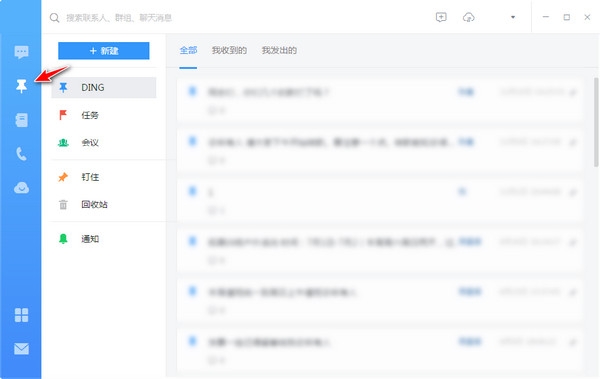Maximize the DingTalk window
The height and width of the screenshot is (379, 600).
pos(567,17)
